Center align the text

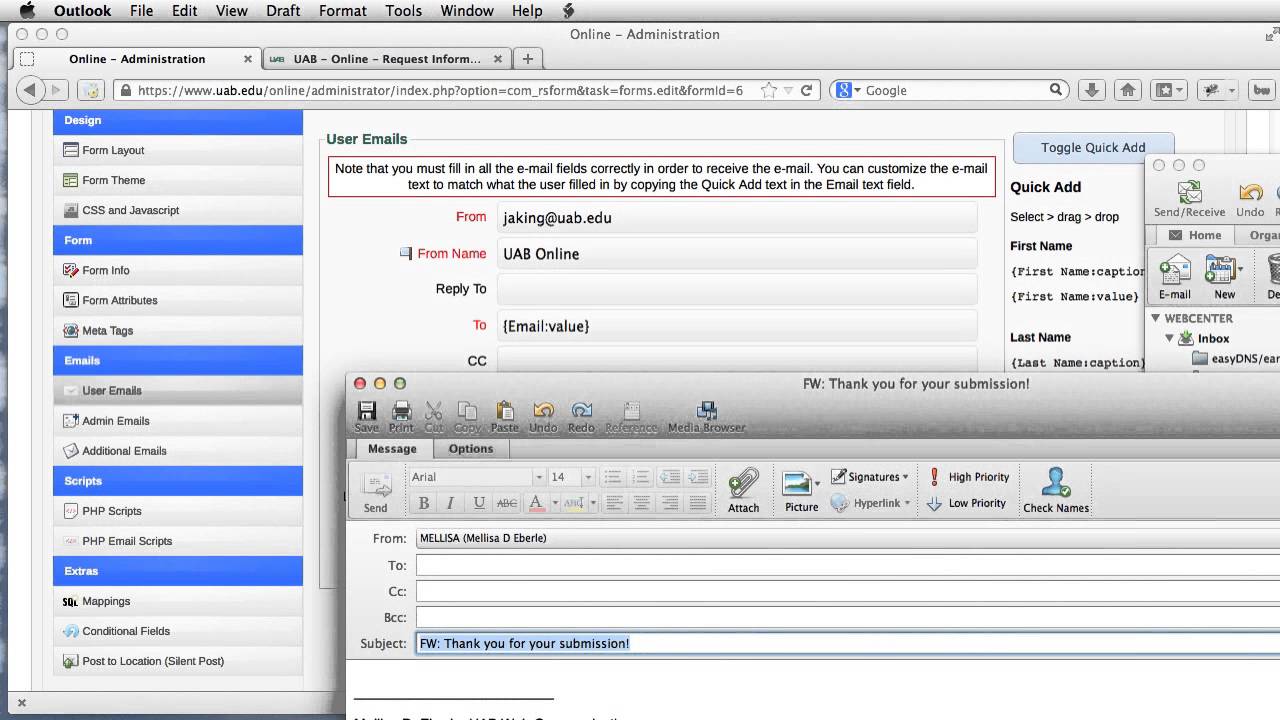[x=641, y=503]
